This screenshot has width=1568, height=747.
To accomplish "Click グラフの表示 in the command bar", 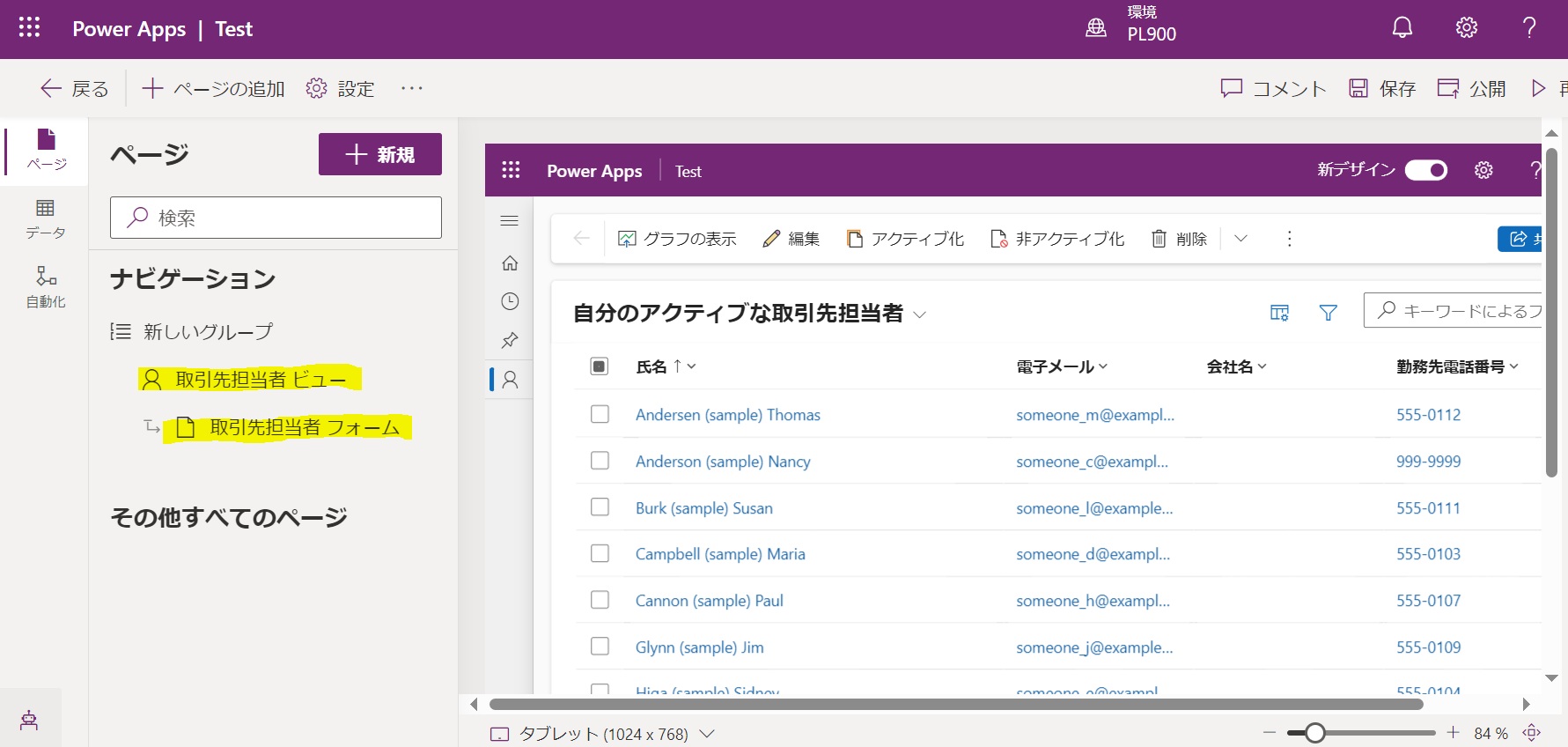I will click(677, 239).
